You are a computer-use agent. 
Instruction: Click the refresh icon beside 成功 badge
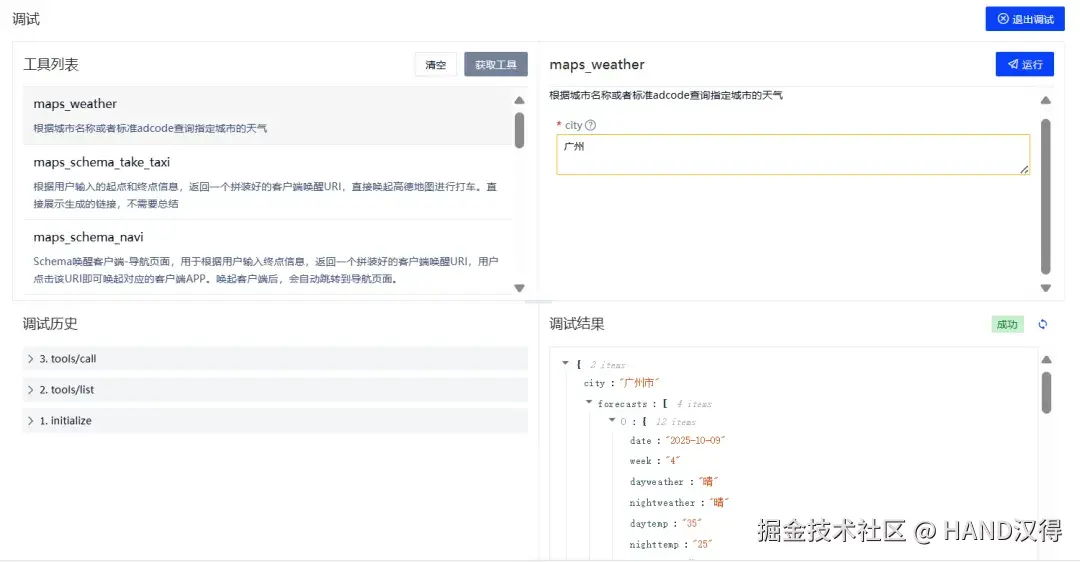pos(1043,324)
